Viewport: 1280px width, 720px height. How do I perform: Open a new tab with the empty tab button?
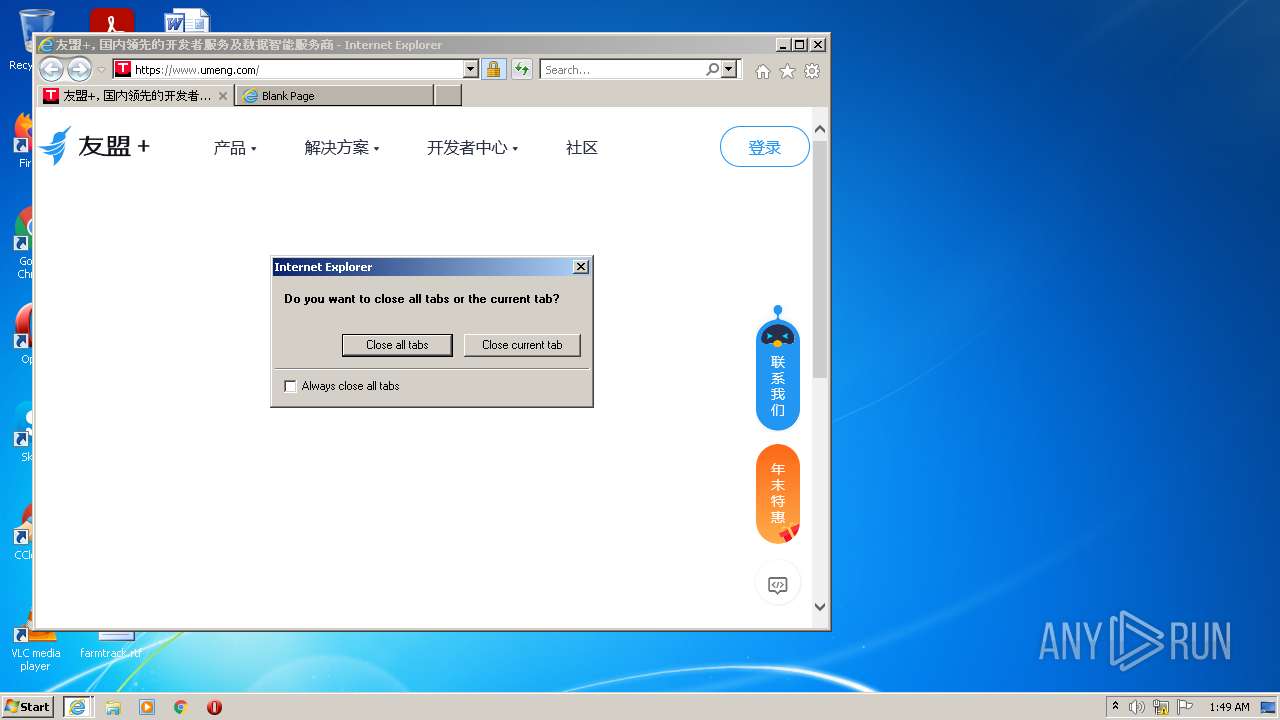(448, 96)
